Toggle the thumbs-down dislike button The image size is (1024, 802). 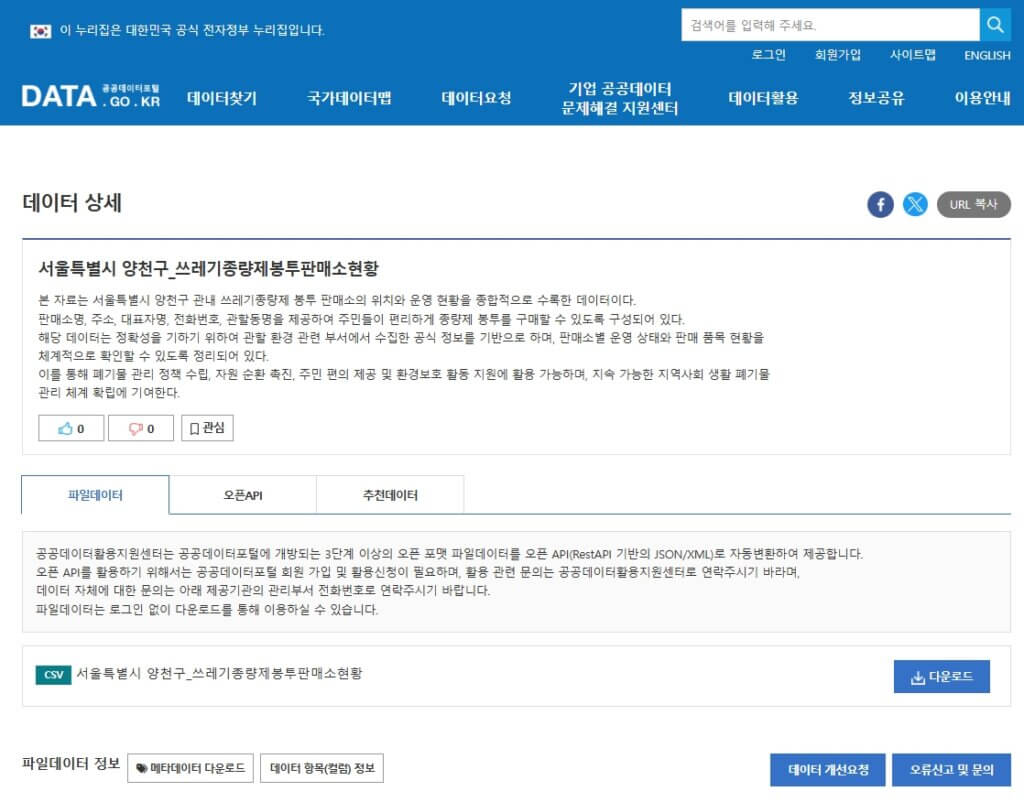(x=139, y=428)
